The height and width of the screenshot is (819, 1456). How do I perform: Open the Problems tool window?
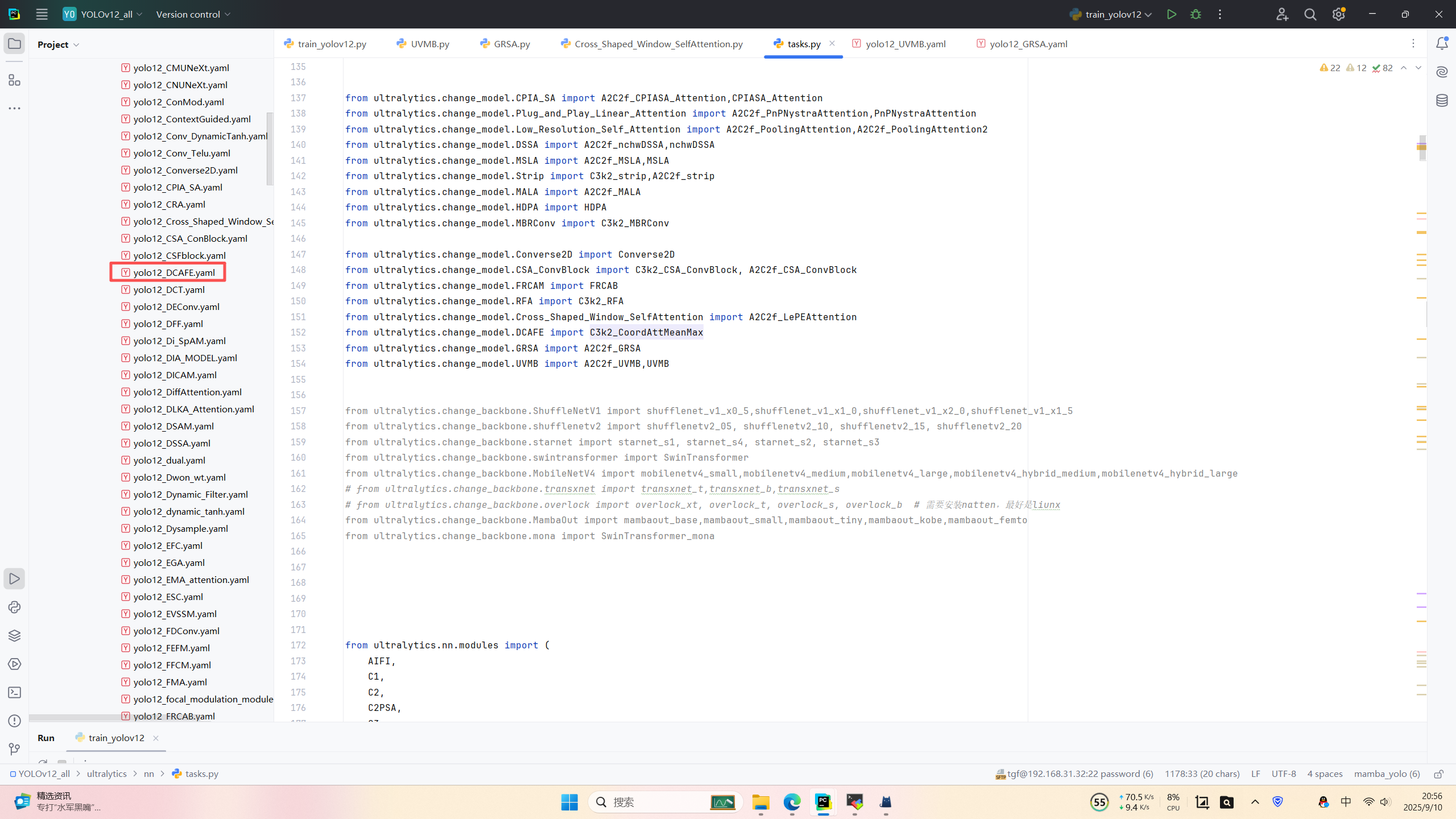click(x=14, y=721)
